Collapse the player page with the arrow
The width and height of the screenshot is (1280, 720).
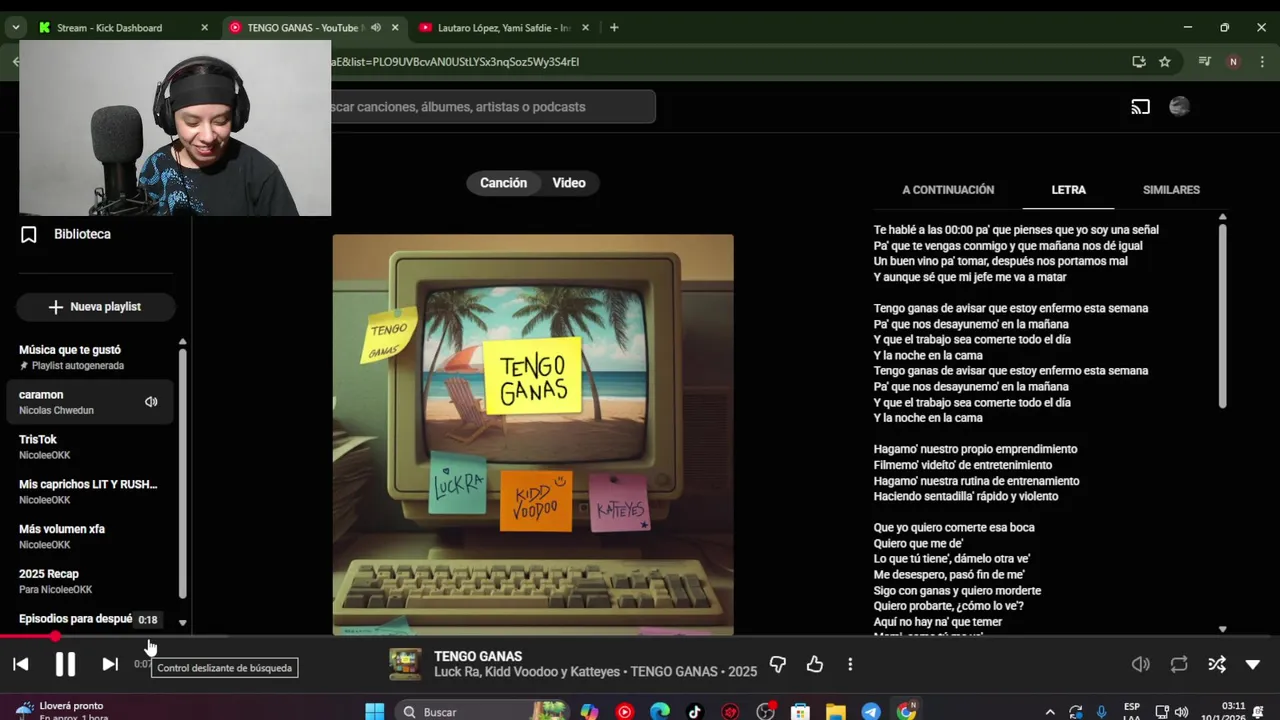[x=1253, y=664]
